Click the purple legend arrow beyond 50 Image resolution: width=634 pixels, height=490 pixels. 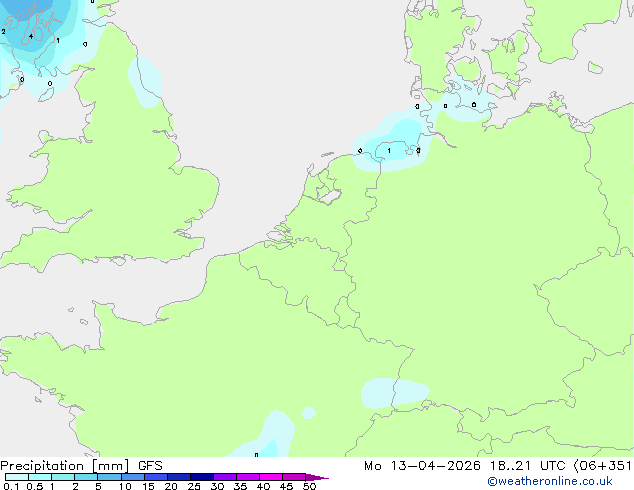coord(317,477)
